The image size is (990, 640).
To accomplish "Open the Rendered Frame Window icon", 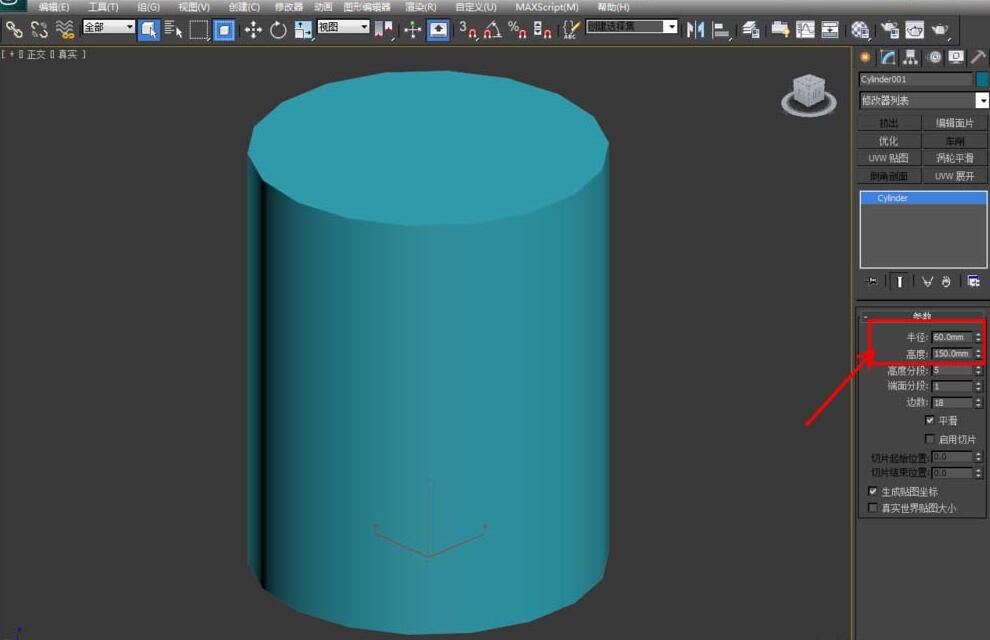I will [x=914, y=30].
